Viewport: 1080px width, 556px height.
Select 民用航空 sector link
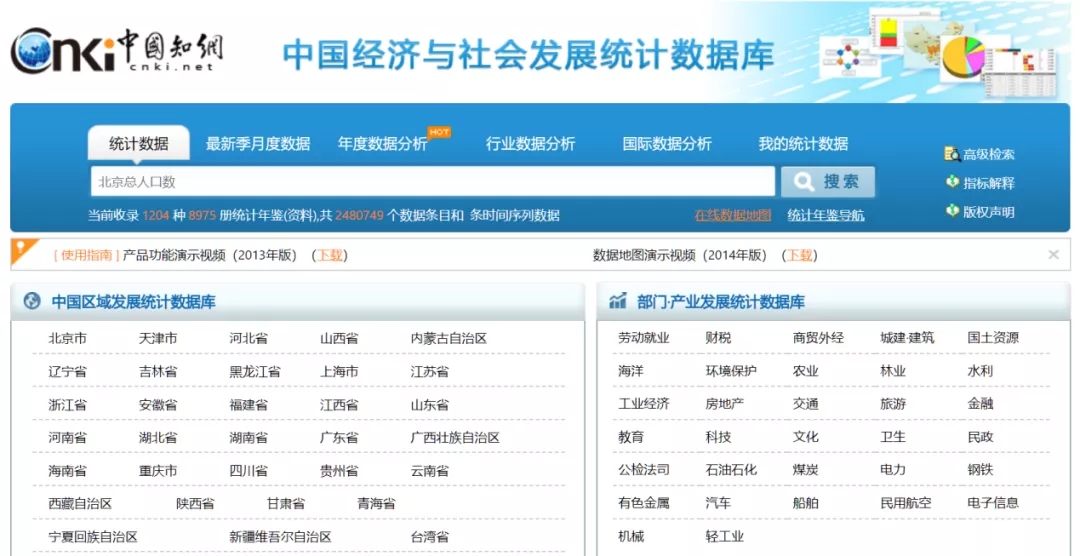coord(906,503)
